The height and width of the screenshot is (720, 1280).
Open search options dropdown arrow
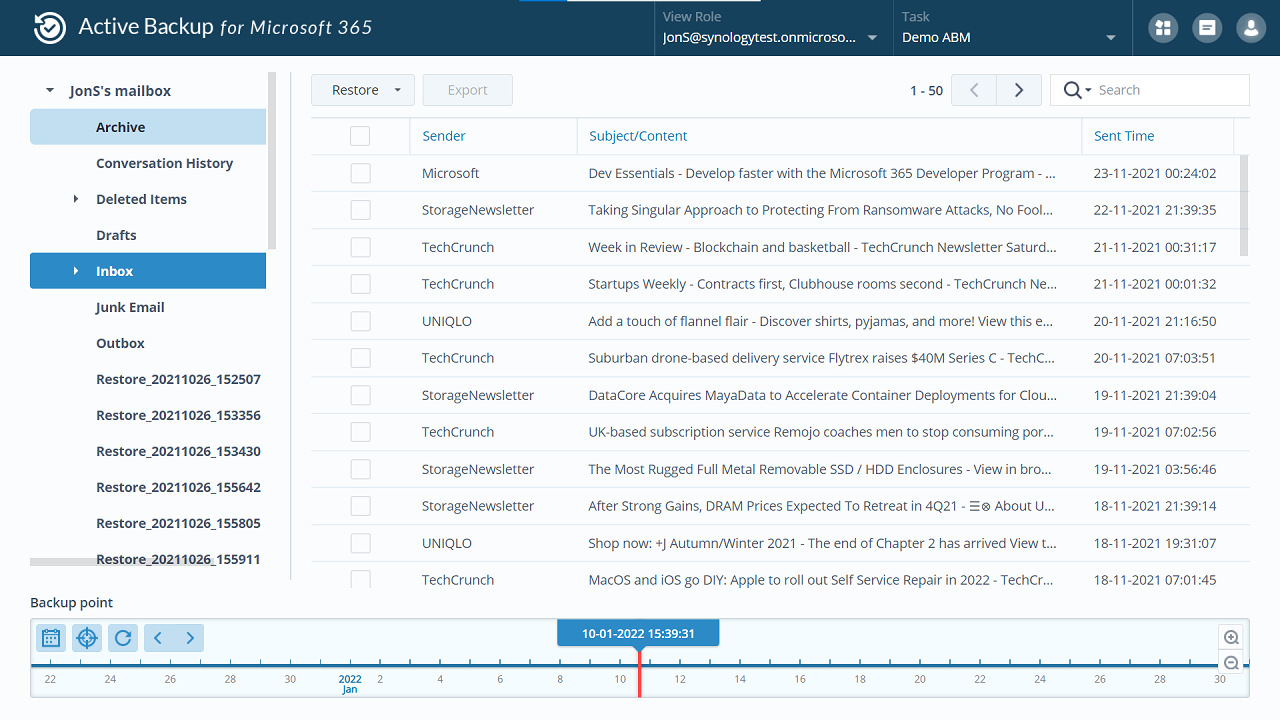1088,90
